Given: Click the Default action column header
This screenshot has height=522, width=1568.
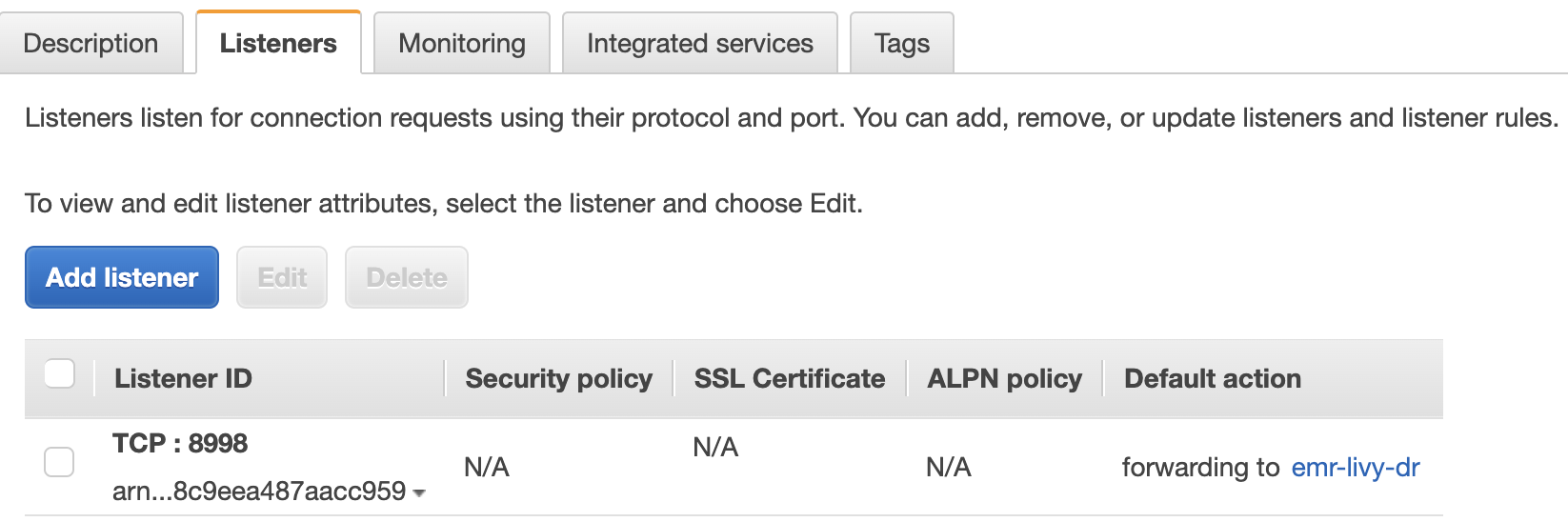Looking at the screenshot, I should 1212,378.
